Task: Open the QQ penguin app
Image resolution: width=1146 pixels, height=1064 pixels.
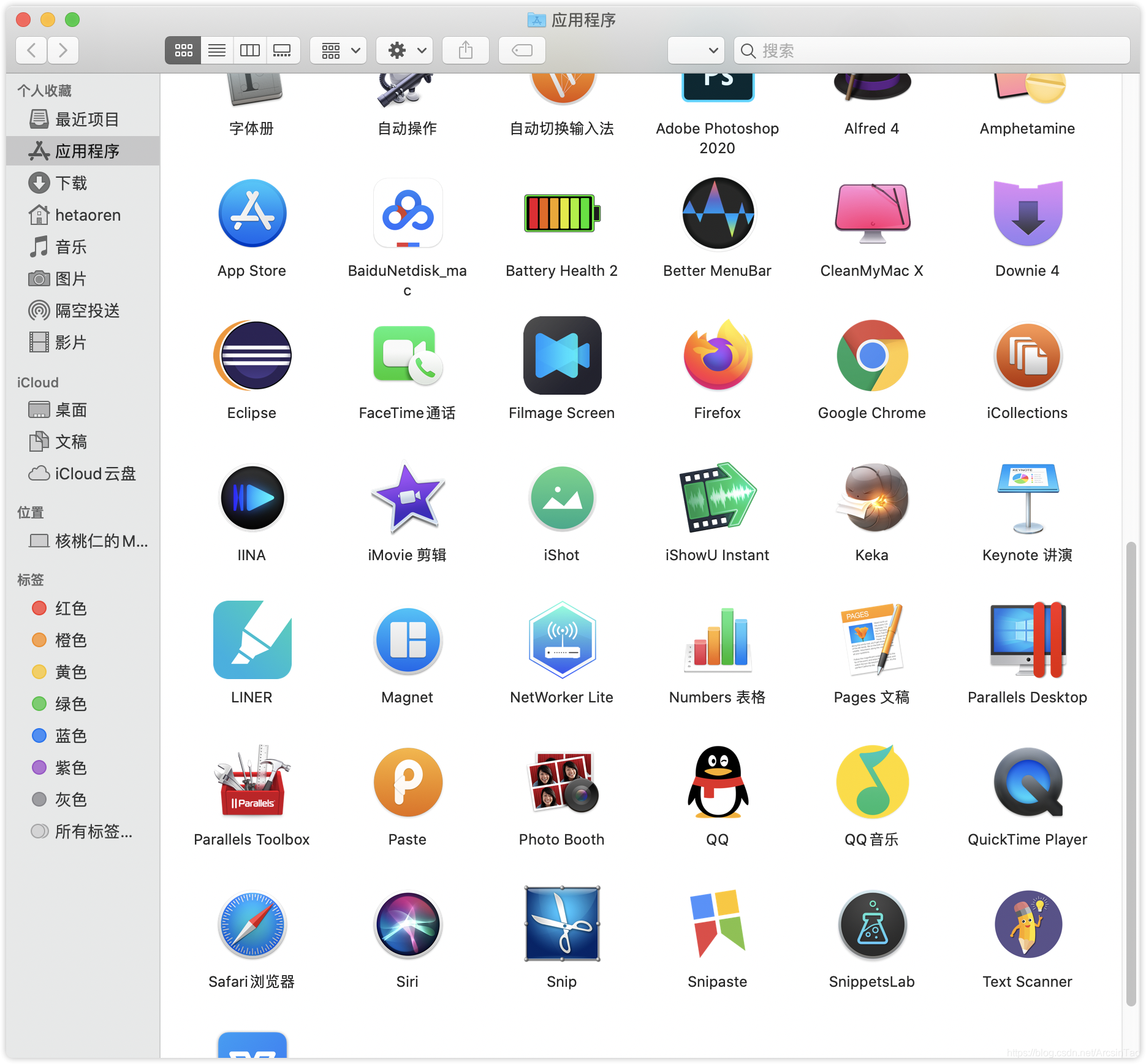Action: (718, 782)
